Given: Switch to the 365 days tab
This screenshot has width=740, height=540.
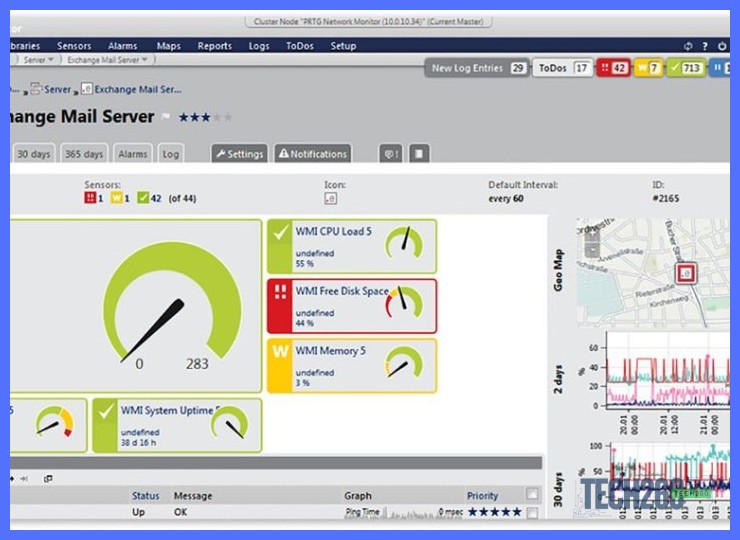Looking at the screenshot, I should pyautogui.click(x=84, y=154).
